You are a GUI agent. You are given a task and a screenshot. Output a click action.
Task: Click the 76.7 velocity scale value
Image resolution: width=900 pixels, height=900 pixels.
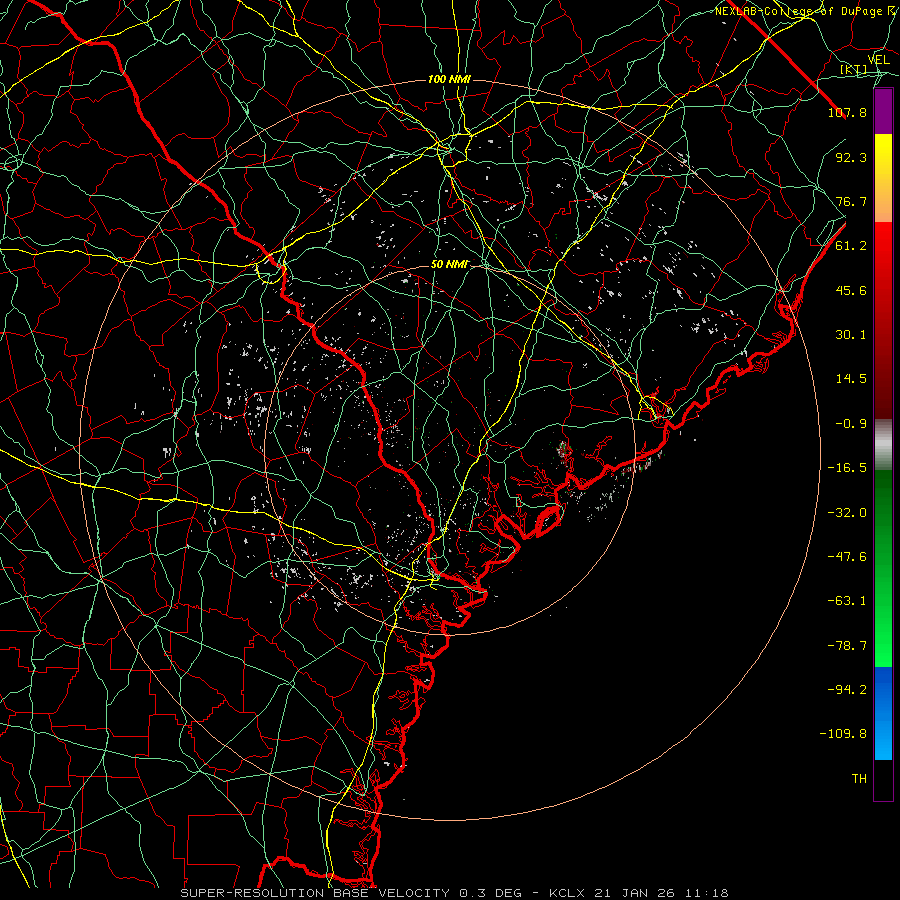point(851,201)
